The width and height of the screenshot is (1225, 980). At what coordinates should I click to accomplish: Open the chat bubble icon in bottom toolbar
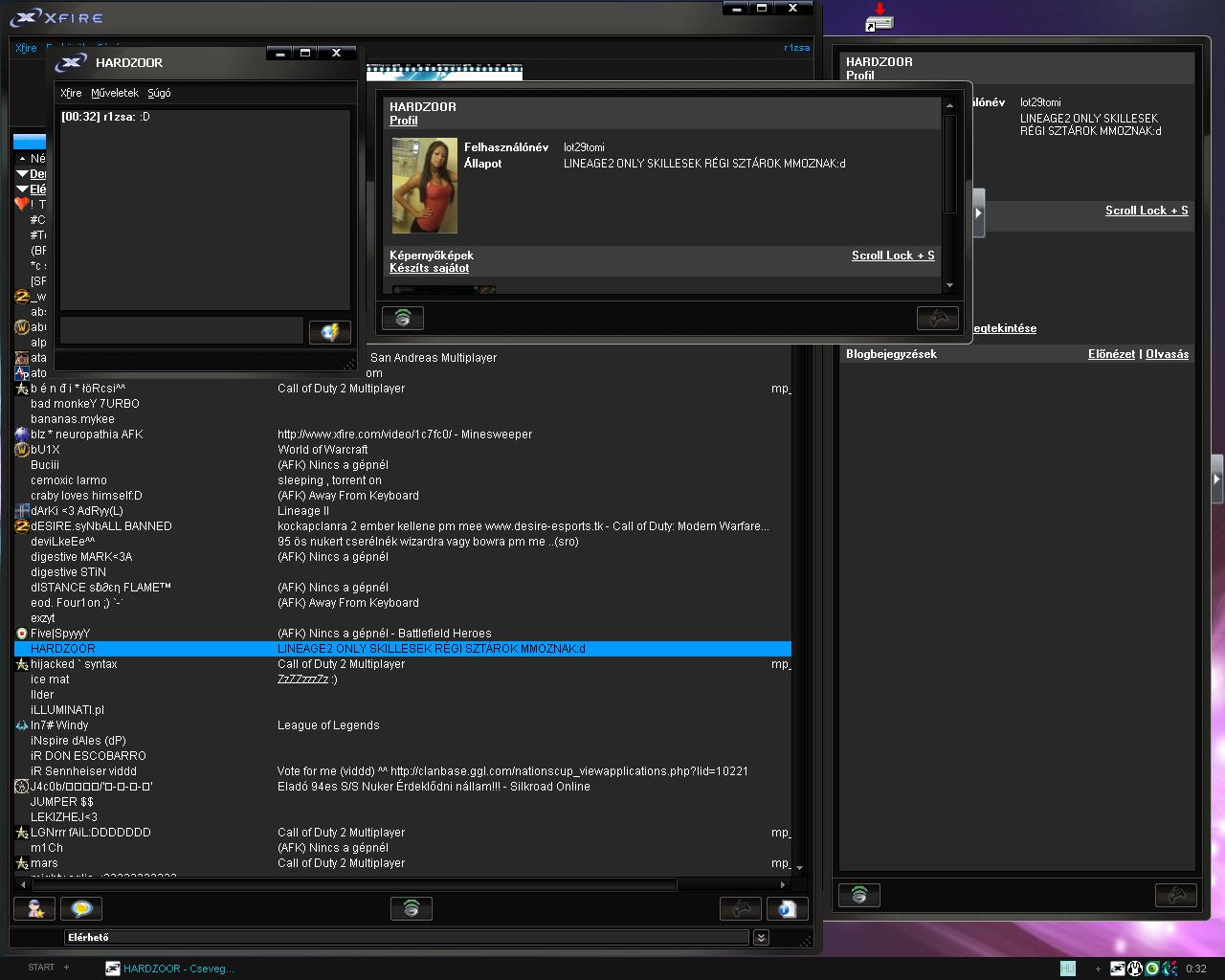click(81, 908)
